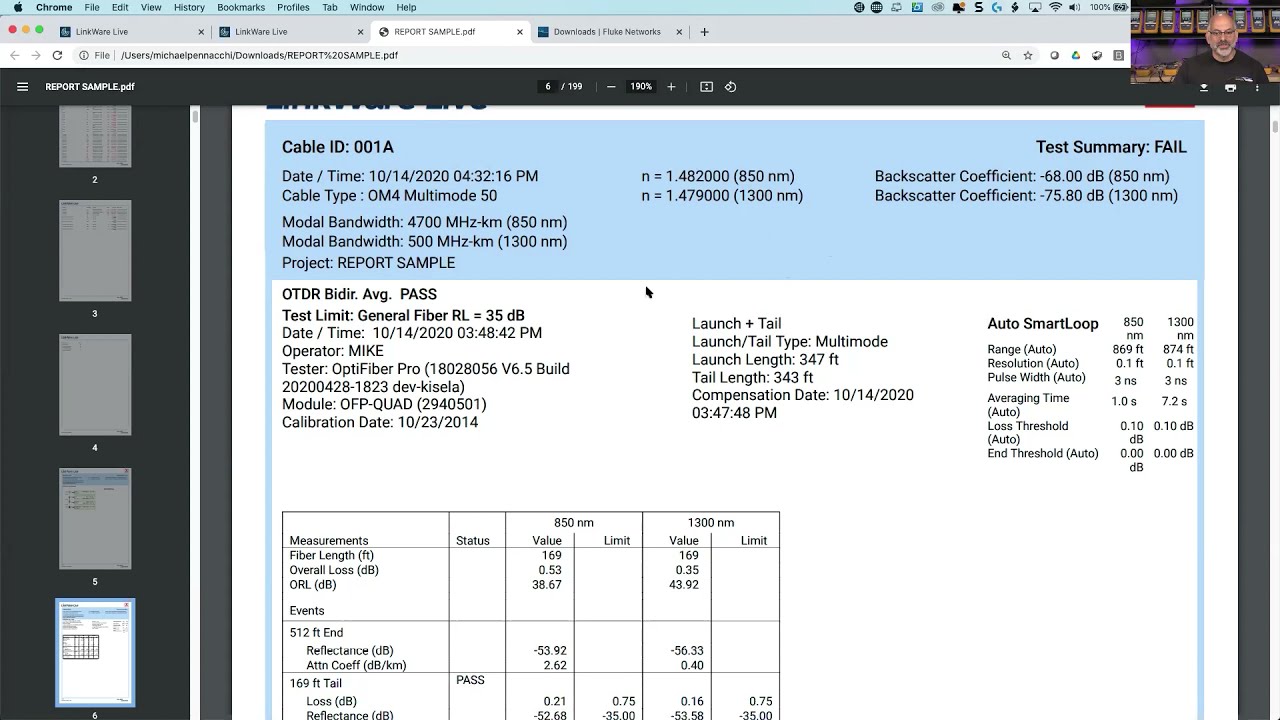Close the REPORT SAMPLE.pdf tab
Viewport: 1280px width, 720px height.
point(520,32)
